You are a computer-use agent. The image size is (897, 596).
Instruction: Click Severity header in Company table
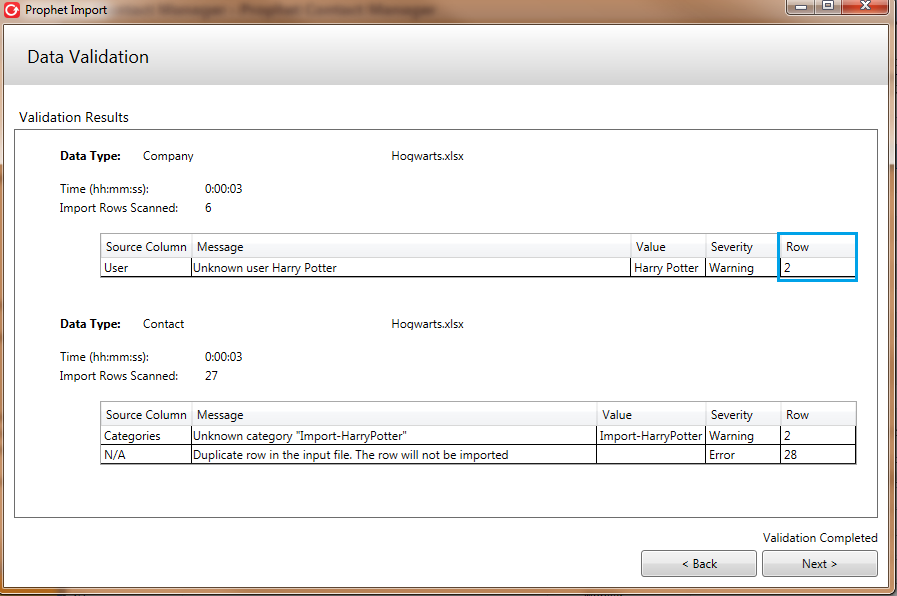click(743, 247)
